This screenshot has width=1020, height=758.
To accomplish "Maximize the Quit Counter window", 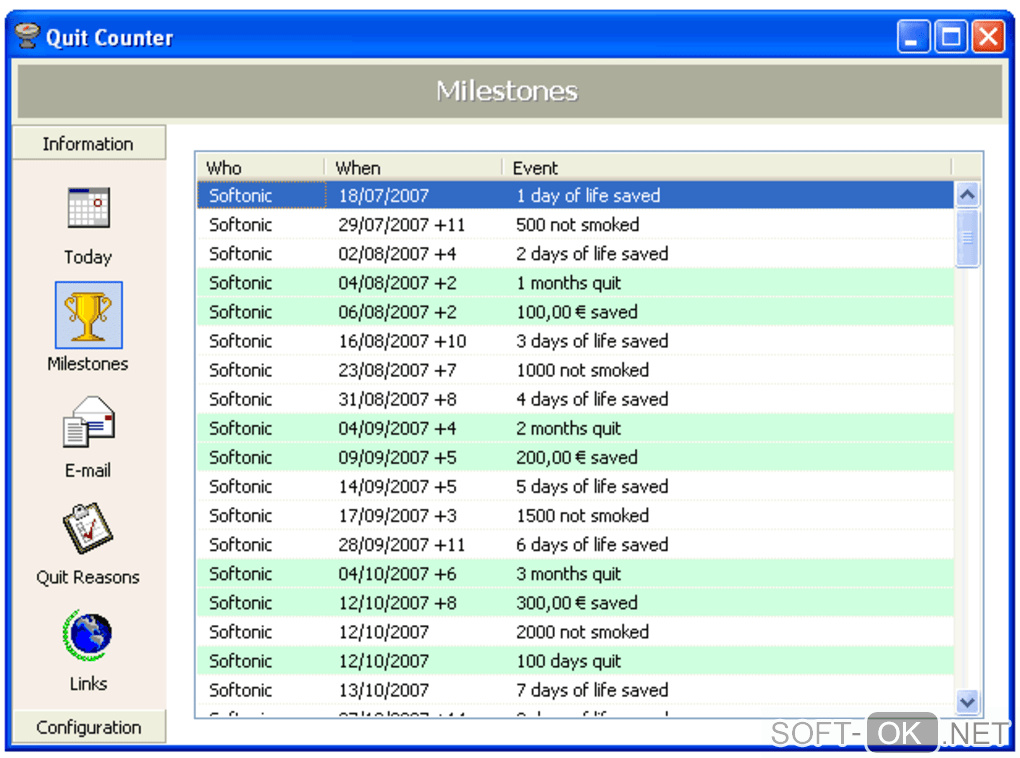I will point(950,36).
